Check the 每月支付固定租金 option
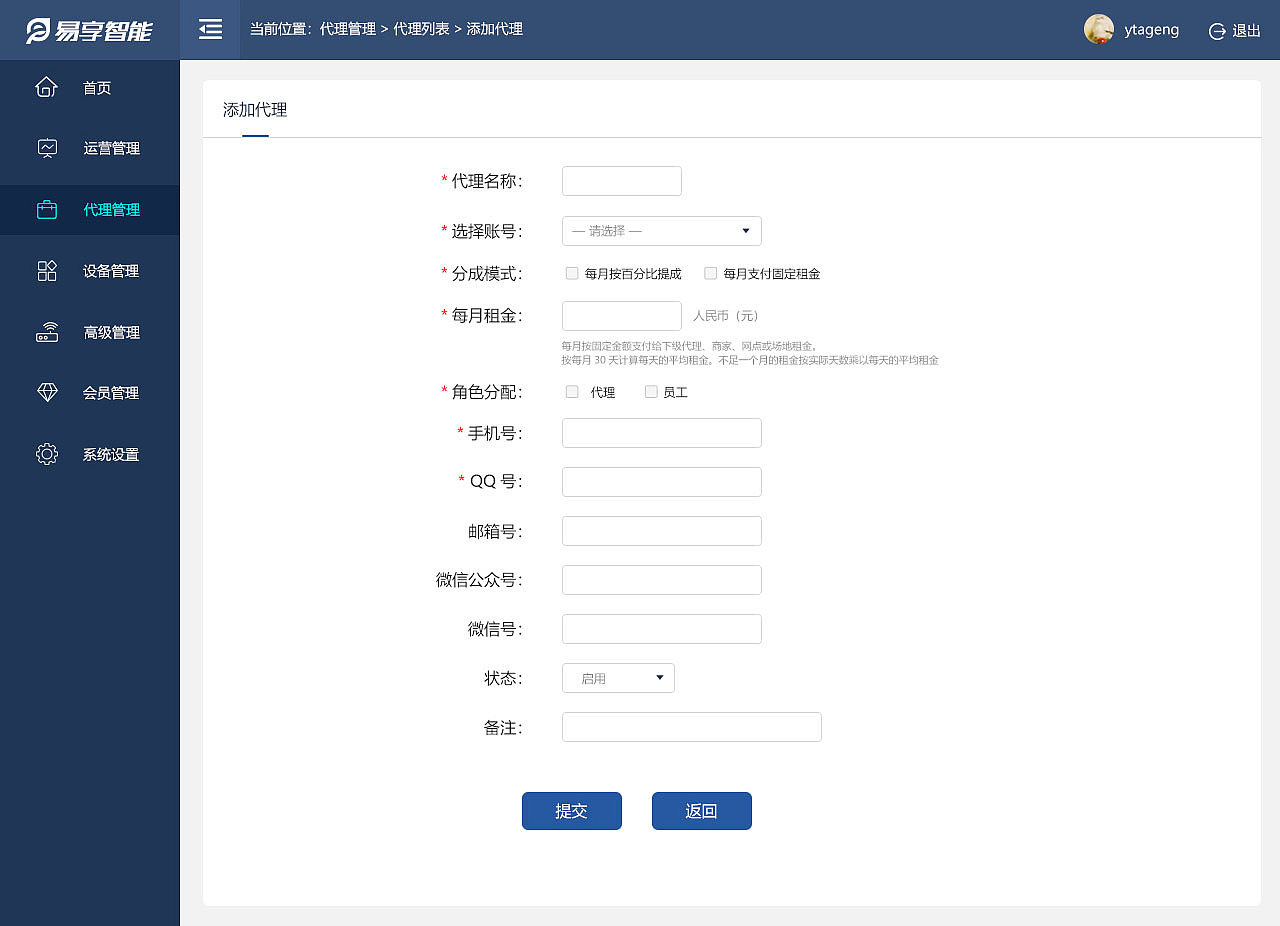The image size is (1280, 926). (x=710, y=272)
